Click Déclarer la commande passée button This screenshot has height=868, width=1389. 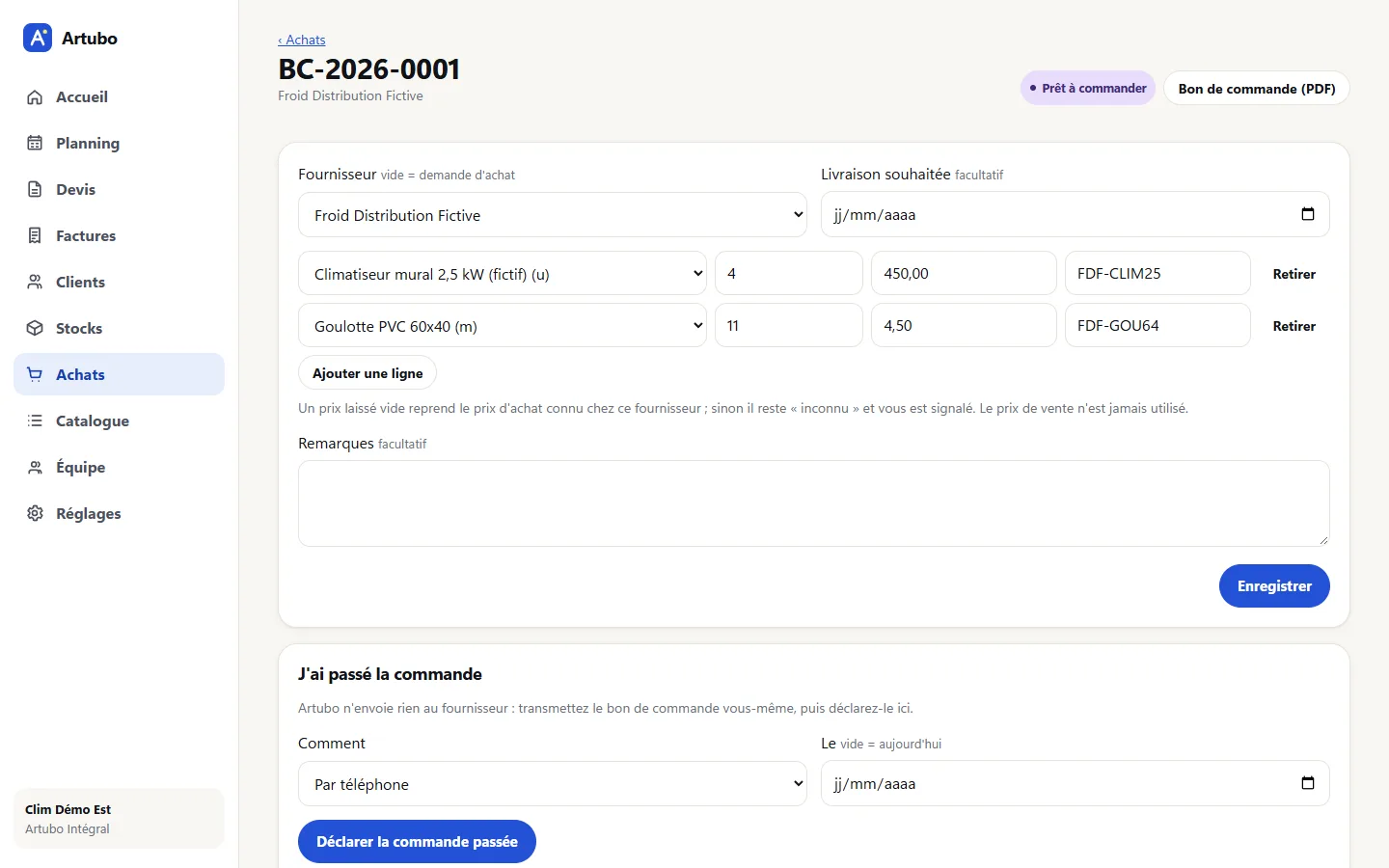[417, 842]
